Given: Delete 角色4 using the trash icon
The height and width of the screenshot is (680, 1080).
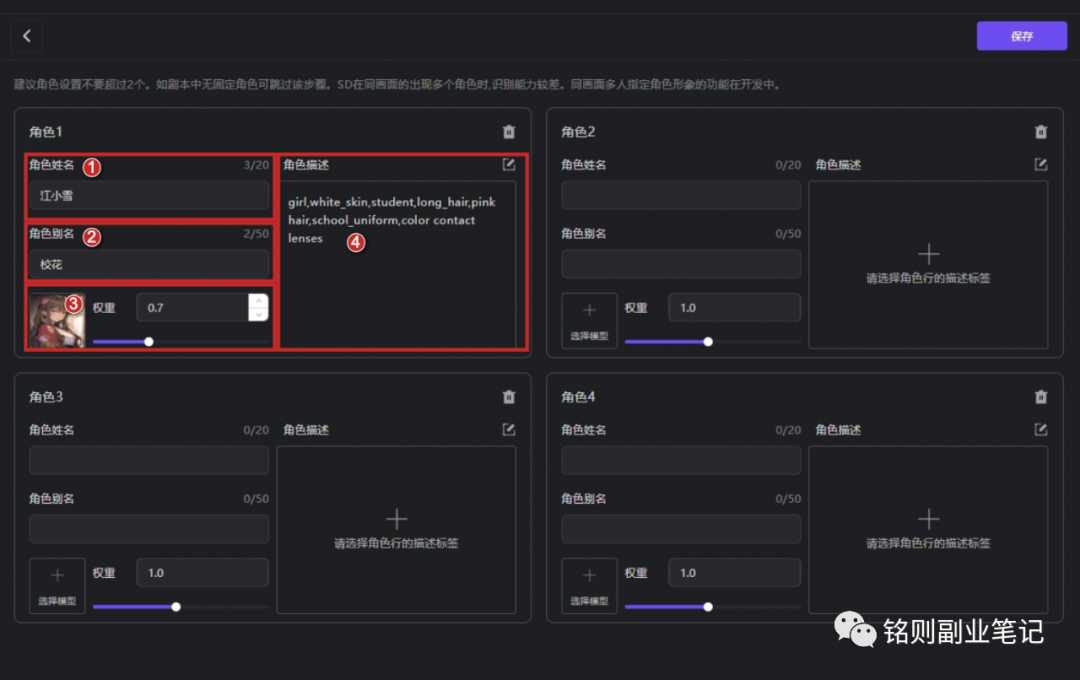Looking at the screenshot, I should (x=1041, y=397).
